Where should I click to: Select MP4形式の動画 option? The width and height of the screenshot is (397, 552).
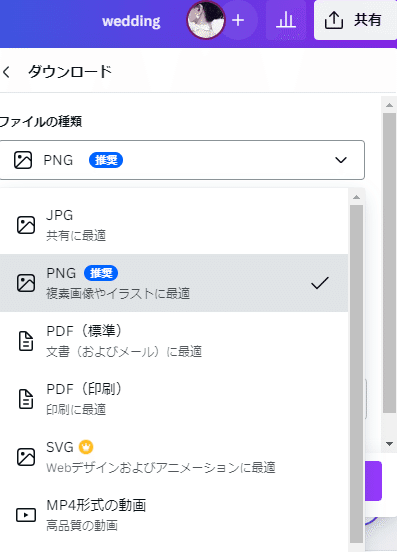174,515
